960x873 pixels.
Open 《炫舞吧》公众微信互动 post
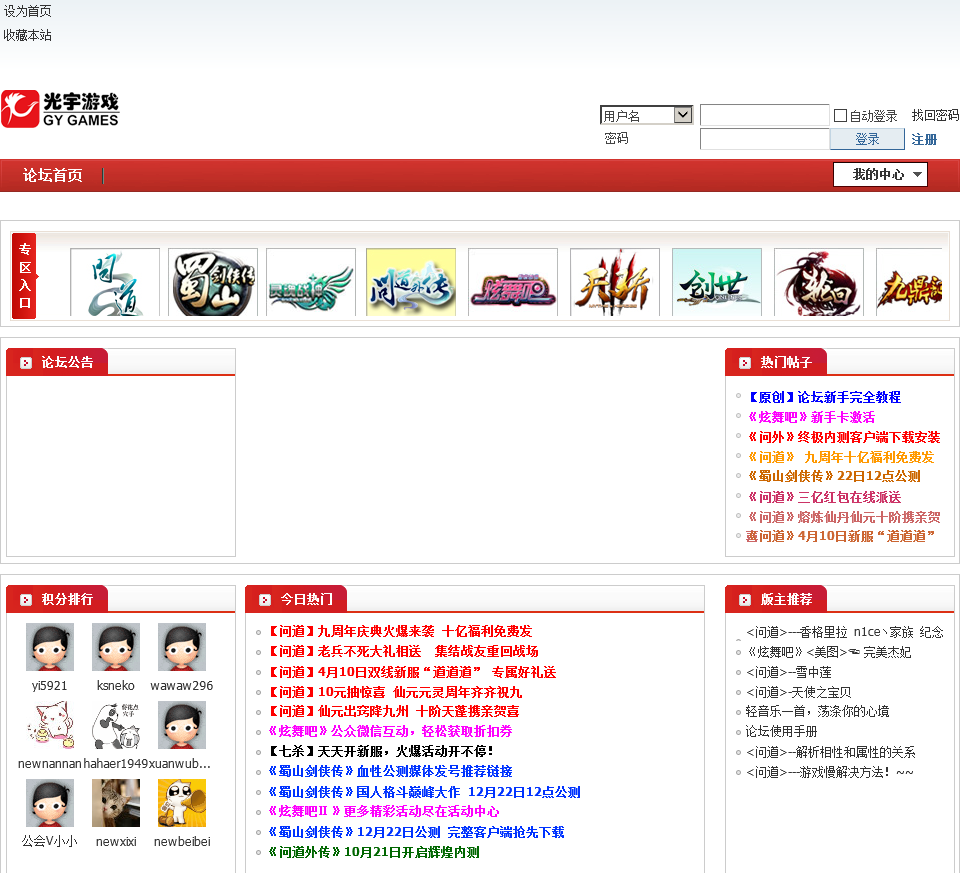[390, 732]
